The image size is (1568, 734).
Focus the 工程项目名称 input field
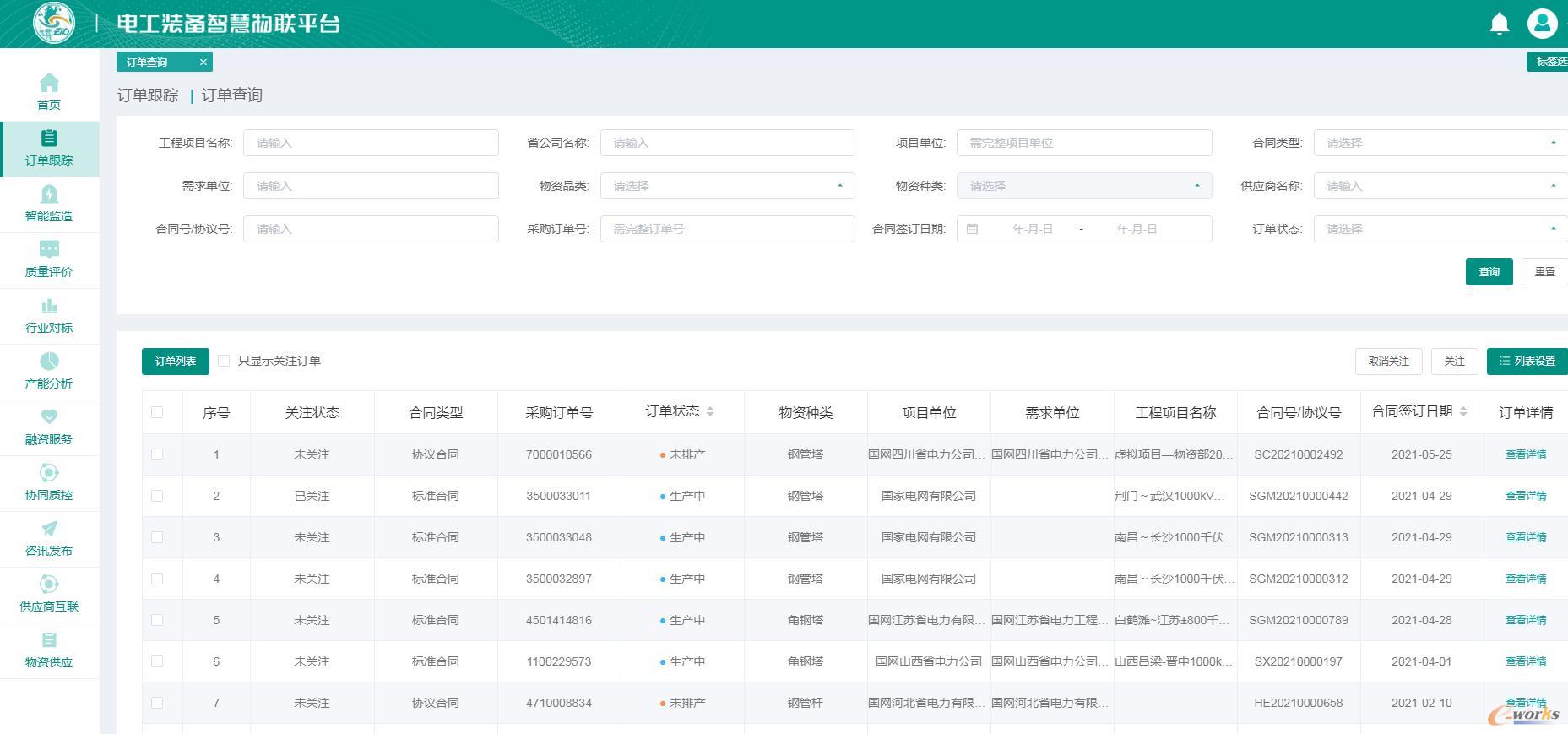[x=371, y=143]
